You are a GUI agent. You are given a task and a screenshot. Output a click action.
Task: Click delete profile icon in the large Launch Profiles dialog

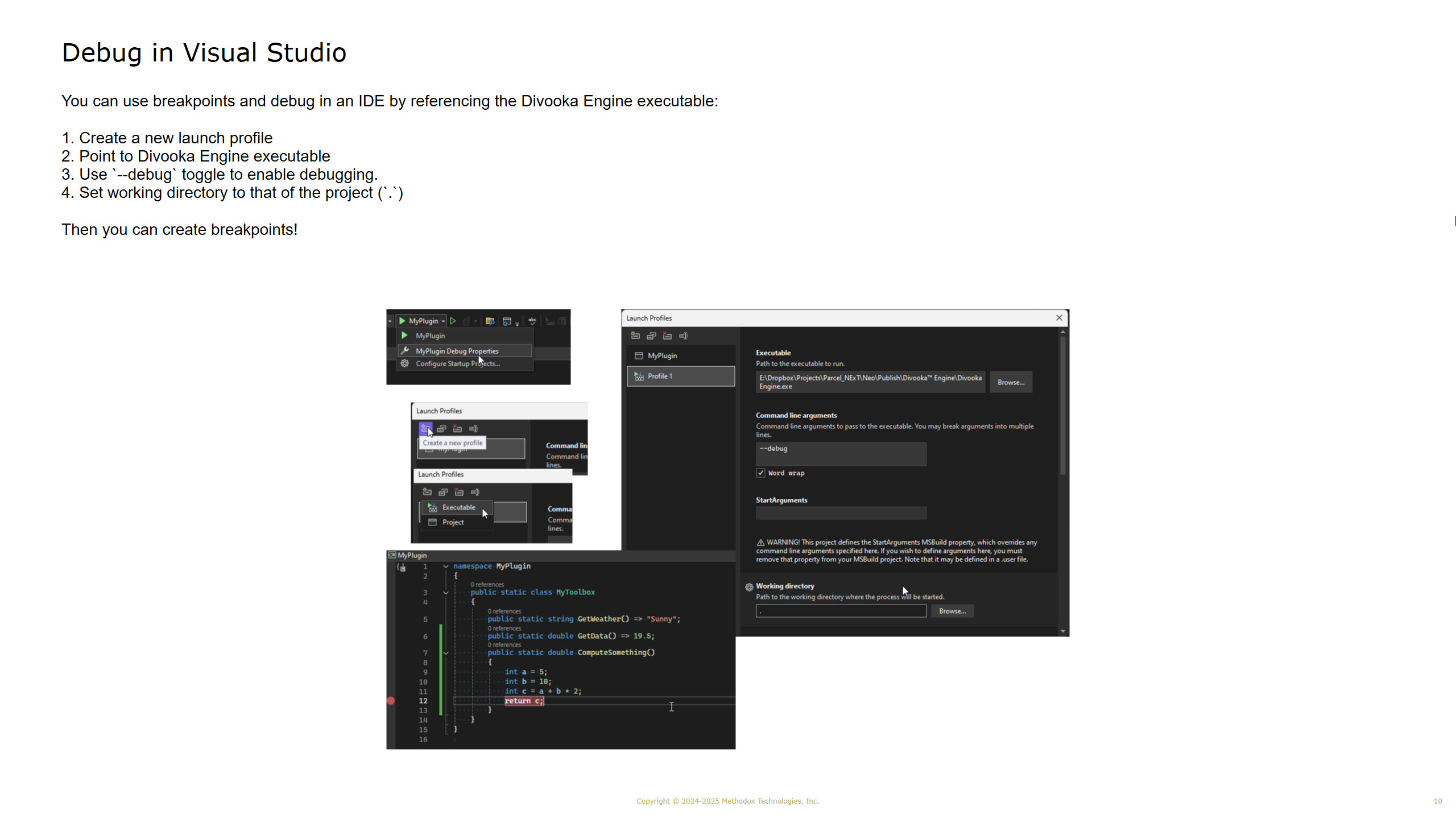667,336
